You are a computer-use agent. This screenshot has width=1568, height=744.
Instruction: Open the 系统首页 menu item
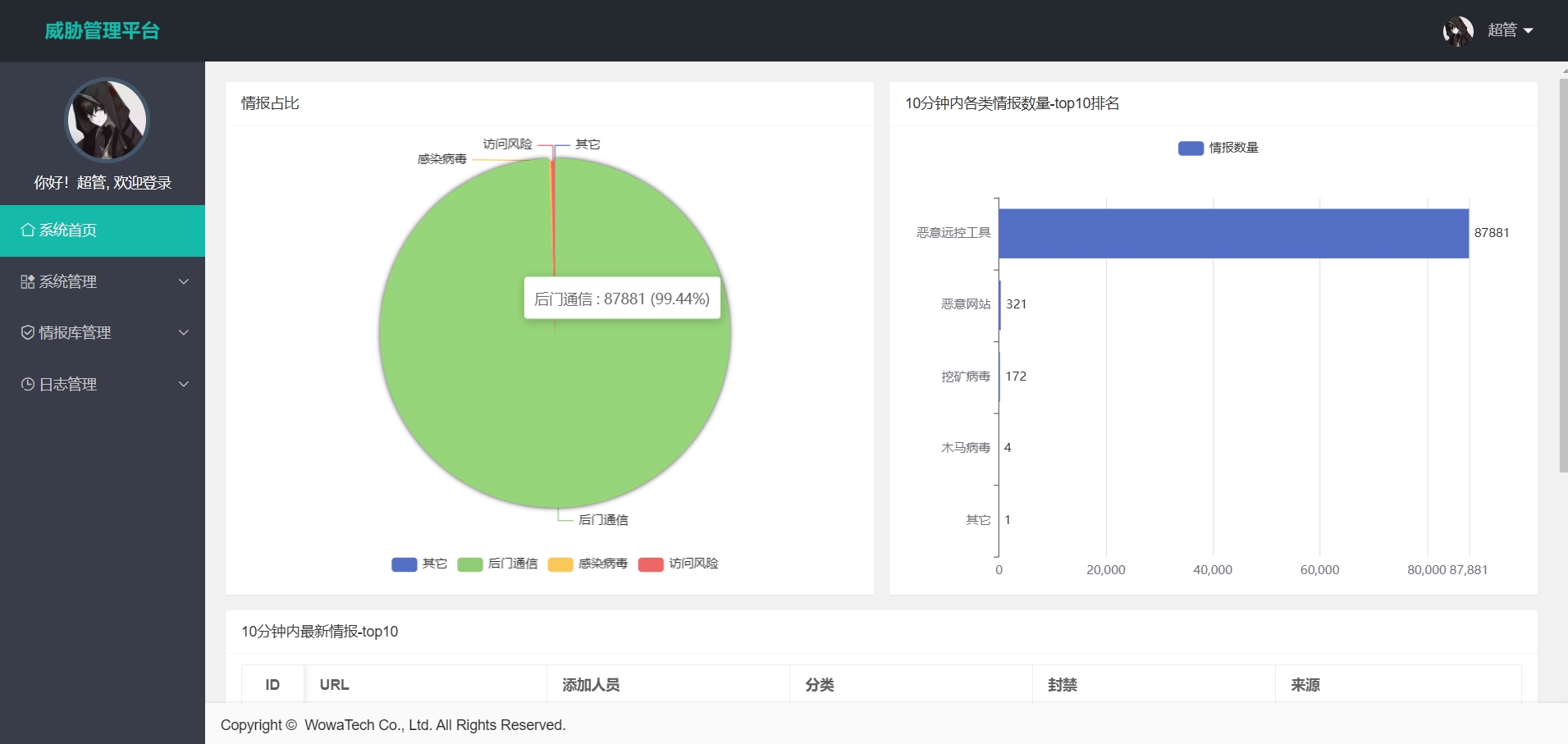point(103,231)
